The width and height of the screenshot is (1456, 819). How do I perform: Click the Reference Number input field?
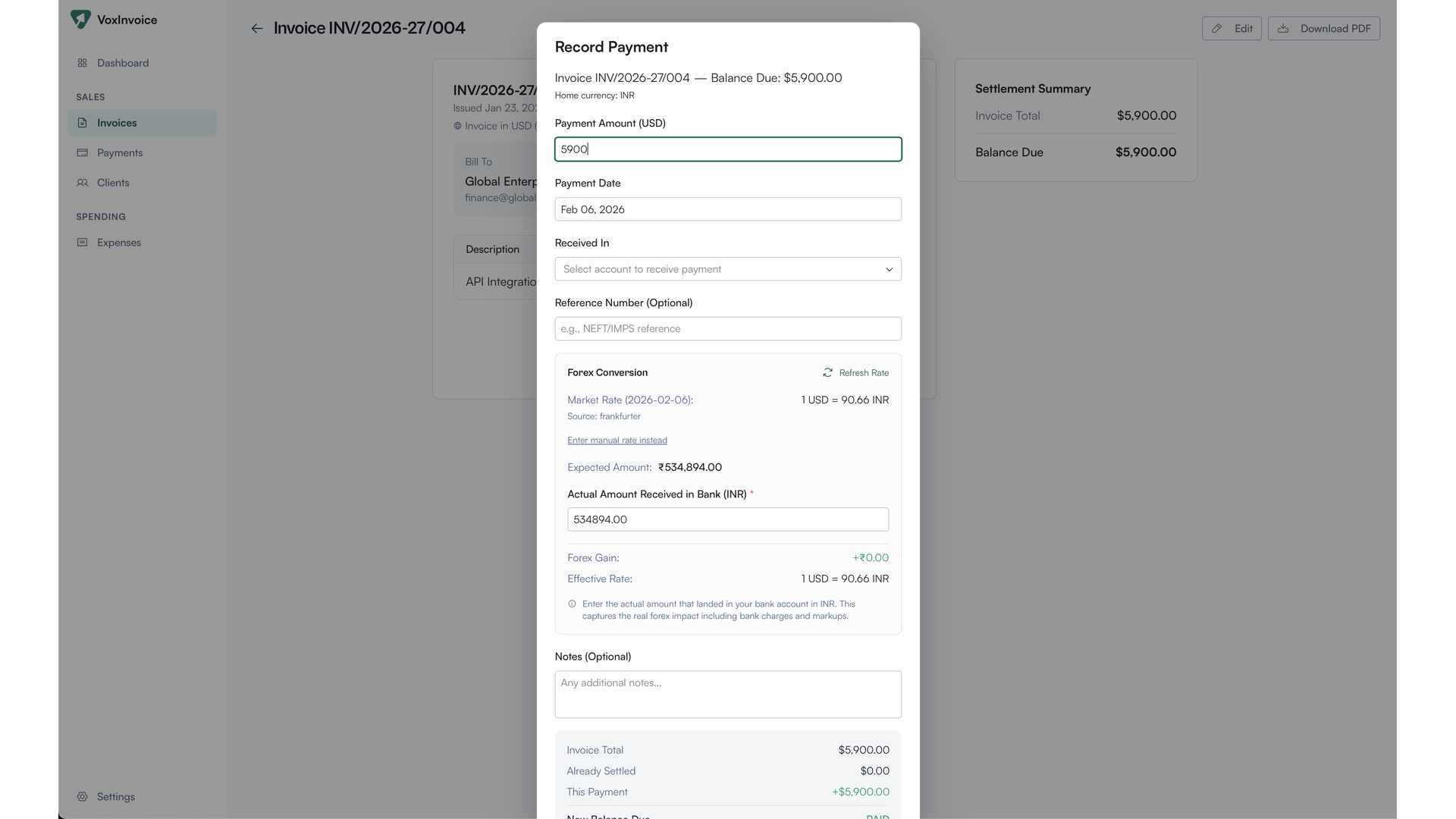(727, 328)
